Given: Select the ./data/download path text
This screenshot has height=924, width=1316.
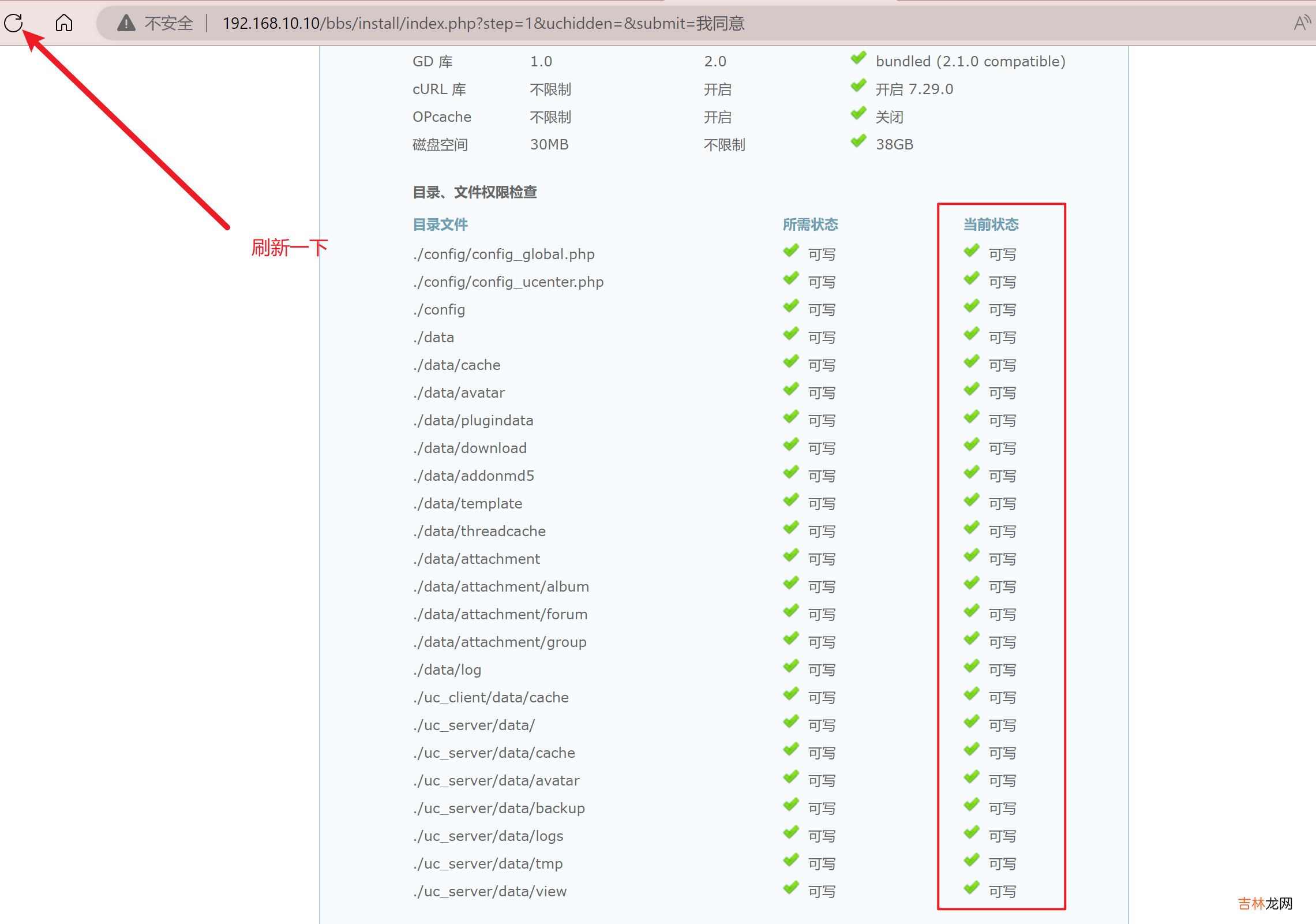Looking at the screenshot, I should [x=470, y=448].
